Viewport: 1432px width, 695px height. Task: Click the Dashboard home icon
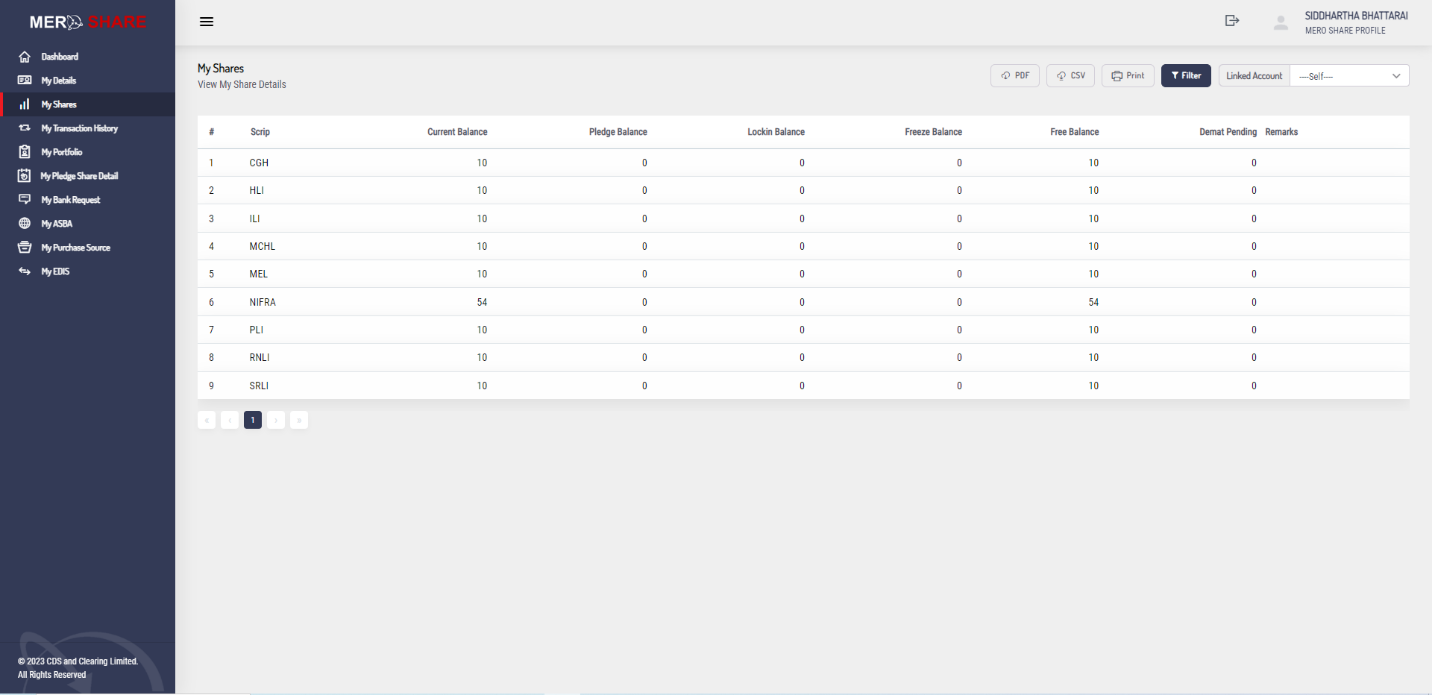click(x=25, y=57)
